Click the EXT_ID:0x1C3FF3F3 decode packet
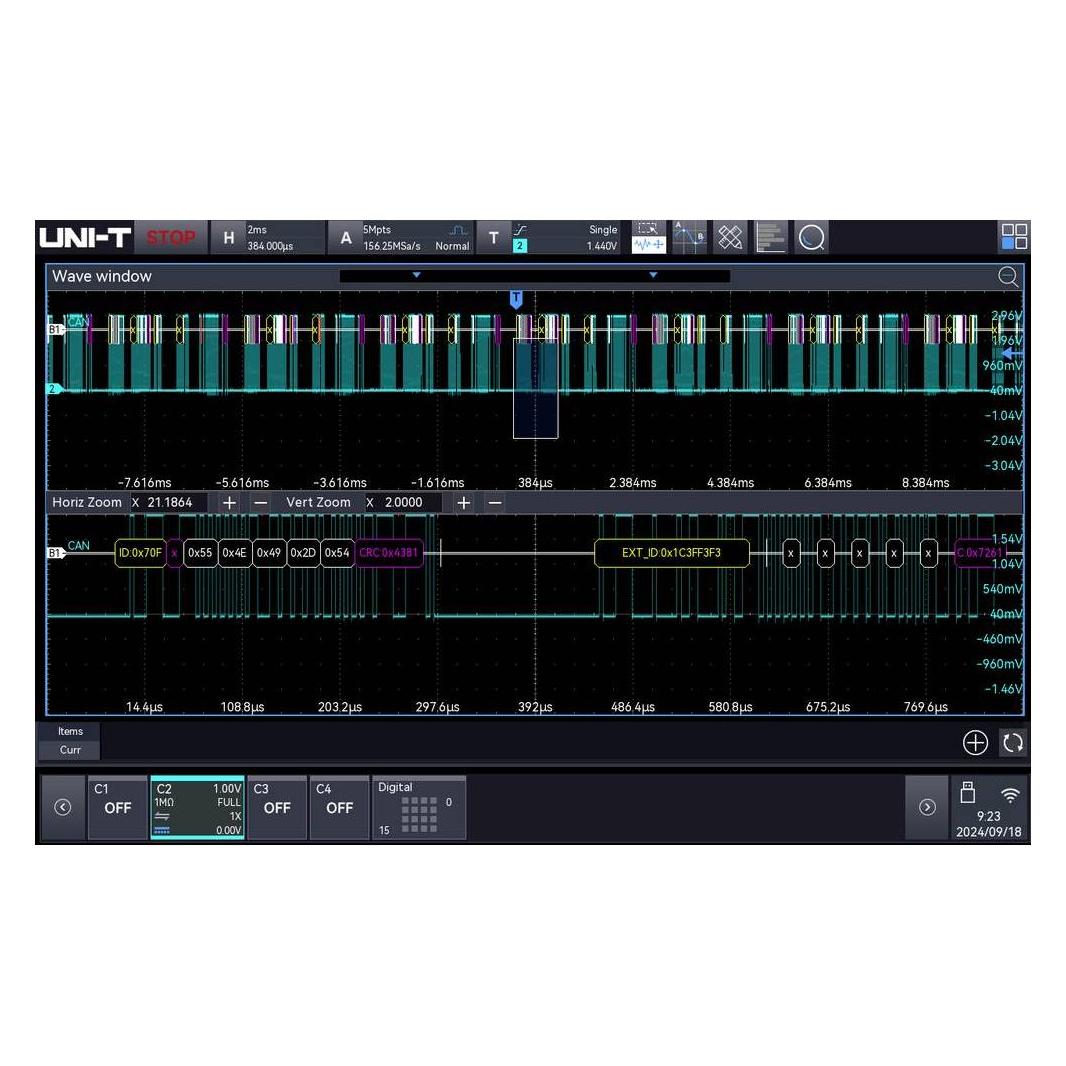The width and height of the screenshot is (1066, 1066). click(x=672, y=553)
